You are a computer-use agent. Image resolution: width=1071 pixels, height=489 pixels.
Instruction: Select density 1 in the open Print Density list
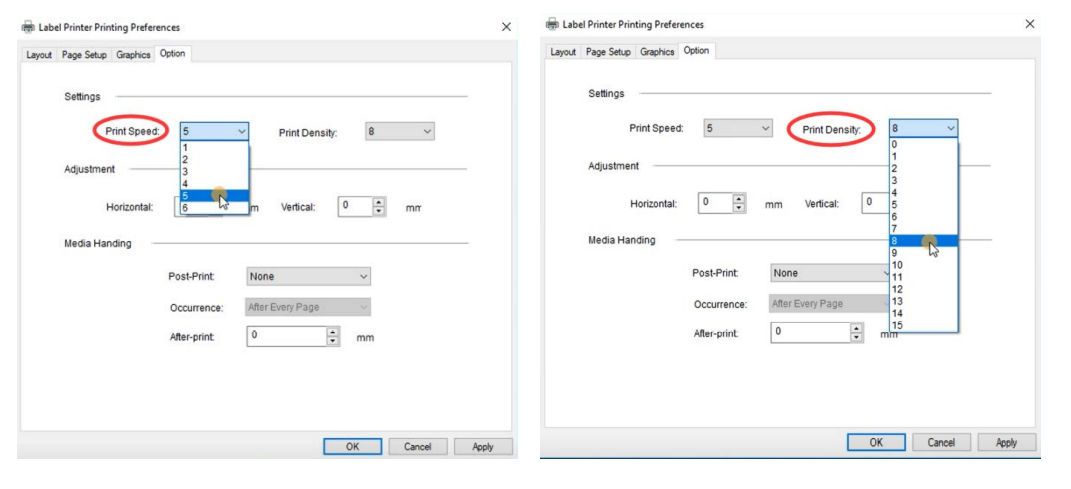tap(923, 156)
